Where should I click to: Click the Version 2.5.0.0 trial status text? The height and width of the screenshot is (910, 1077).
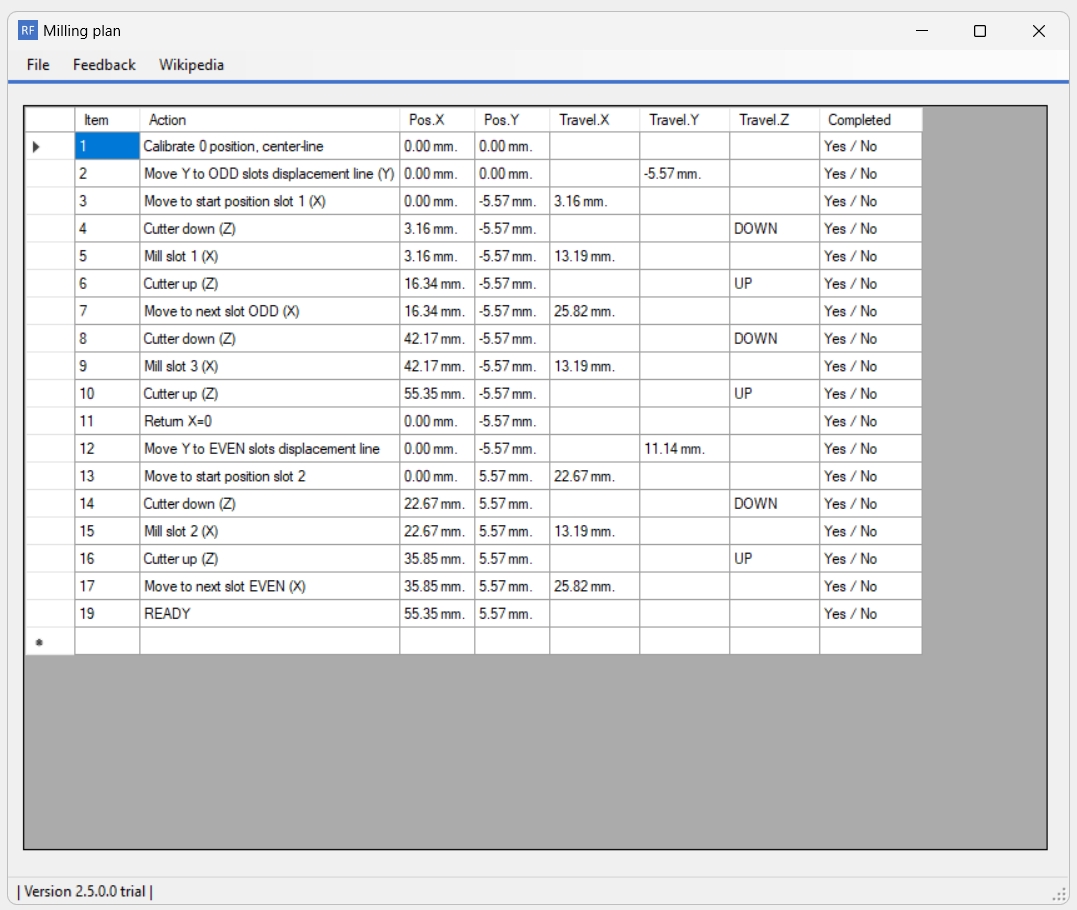point(85,891)
